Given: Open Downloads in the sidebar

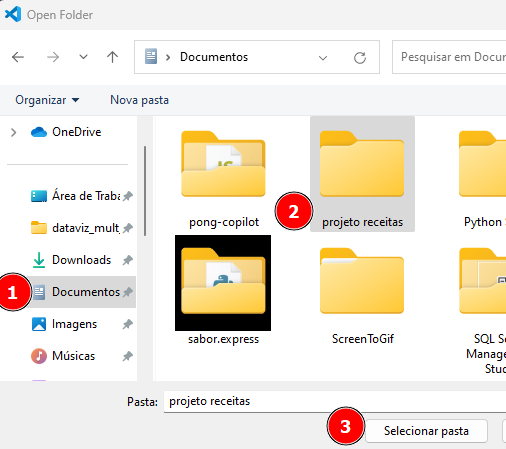Looking at the screenshot, I should pyautogui.click(x=71, y=260).
